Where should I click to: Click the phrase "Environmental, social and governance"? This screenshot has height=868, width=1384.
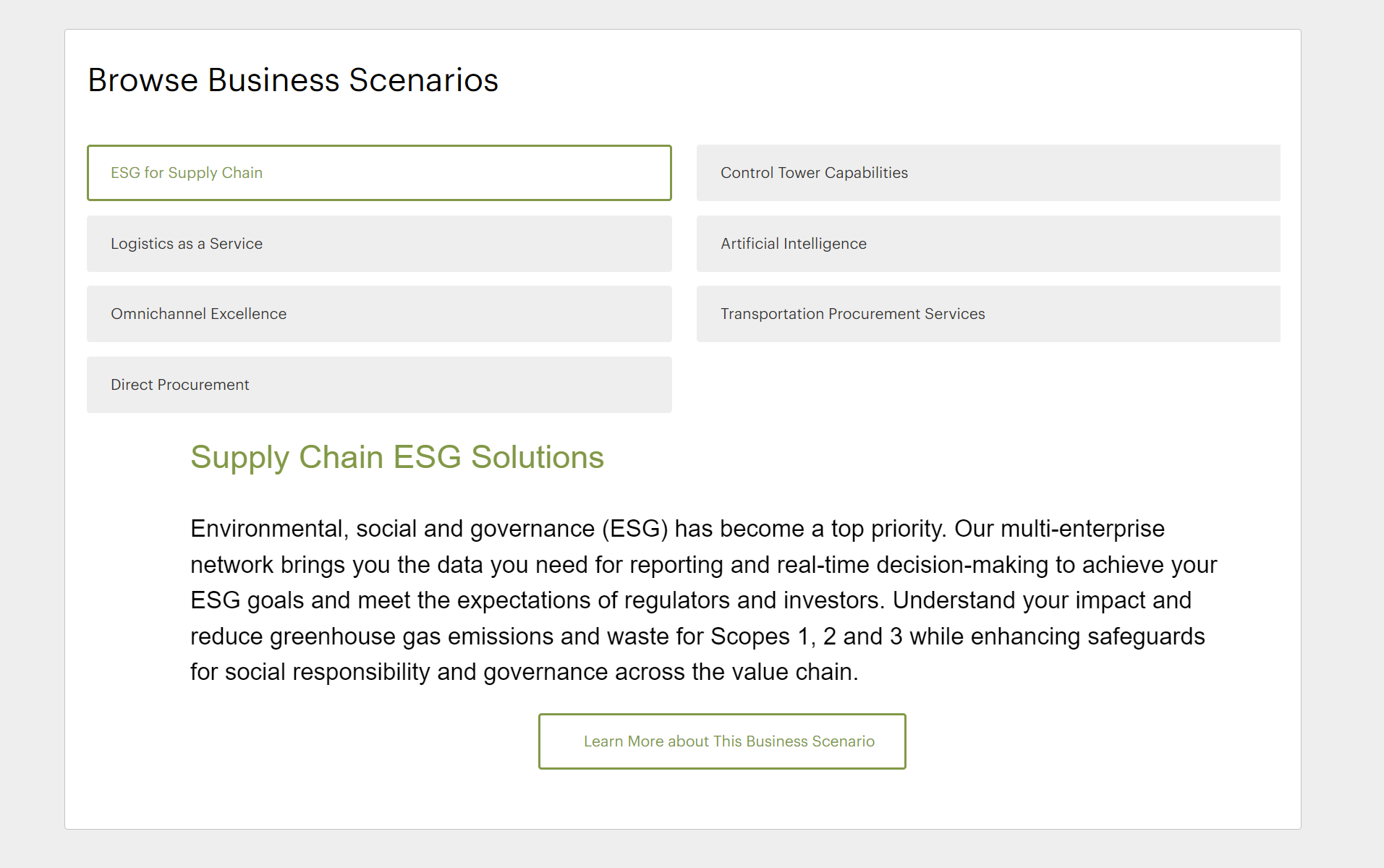[x=392, y=529]
